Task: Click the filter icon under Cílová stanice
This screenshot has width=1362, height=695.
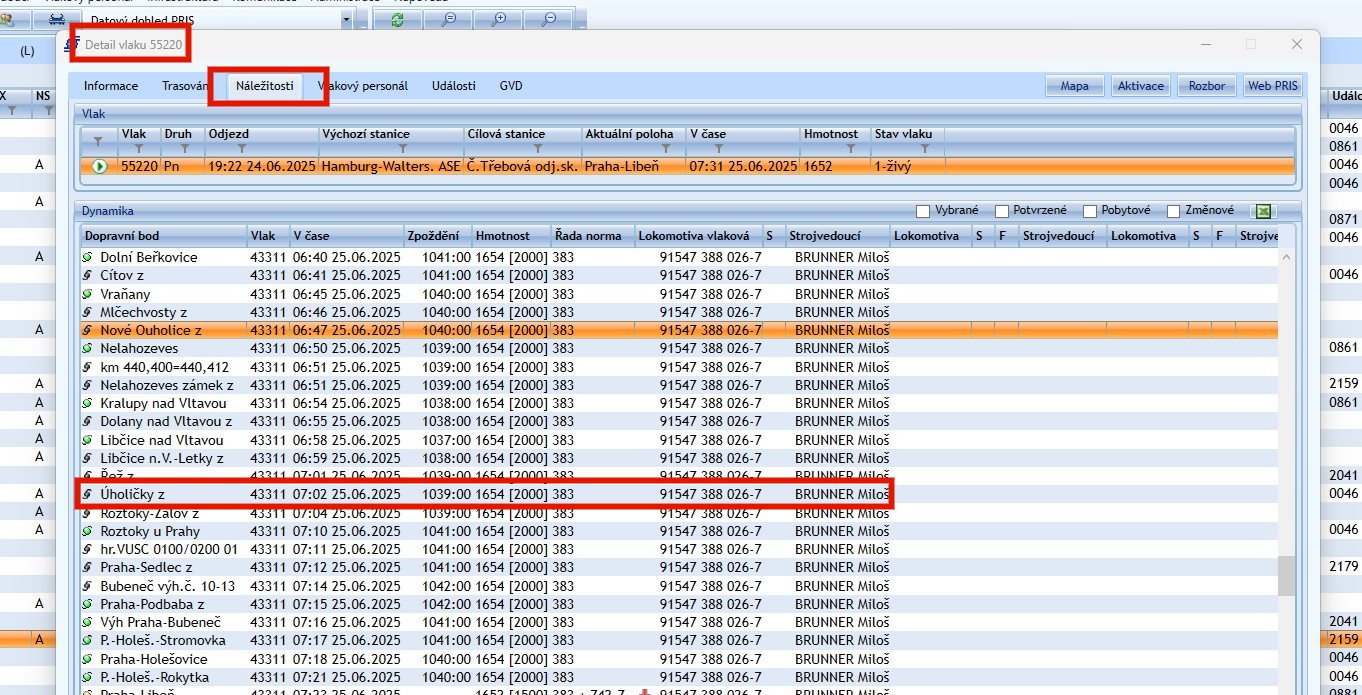Action: tap(537, 148)
